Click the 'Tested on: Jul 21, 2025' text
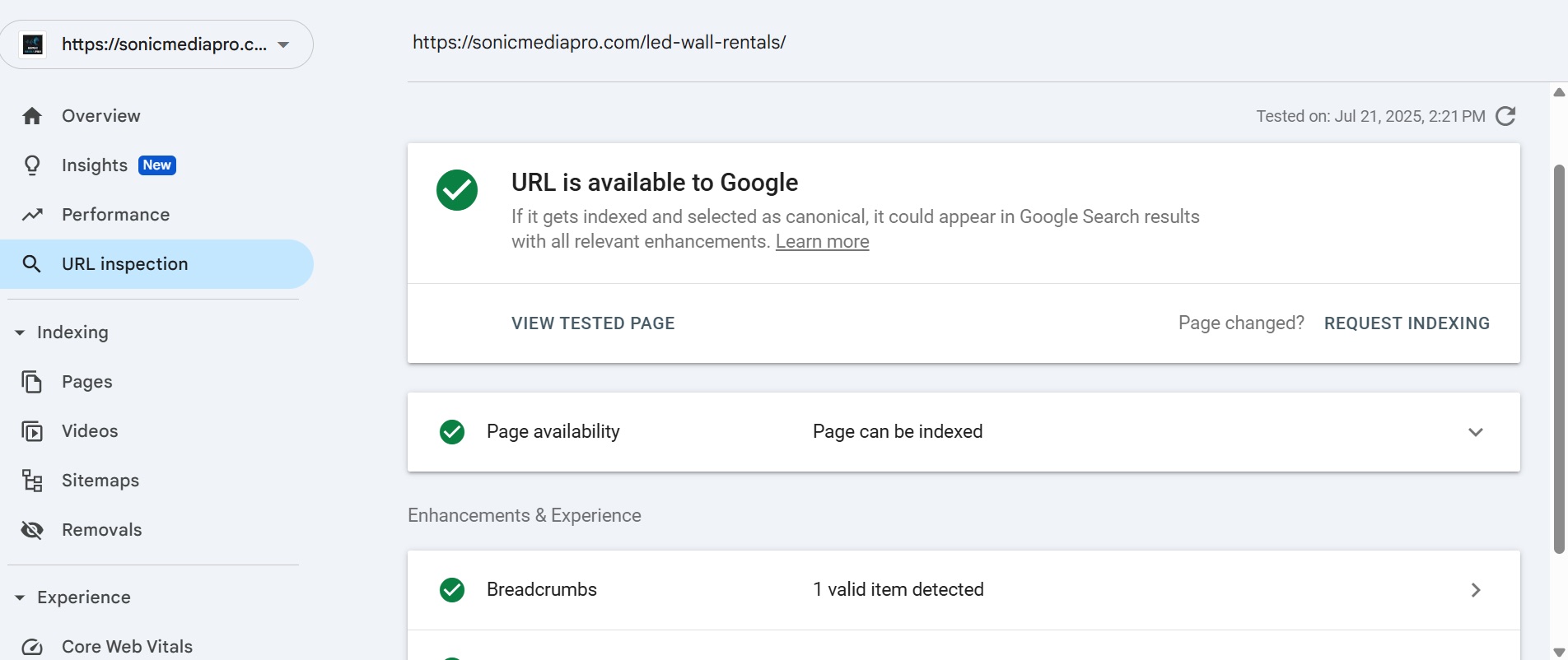1568x660 pixels. [1370, 116]
